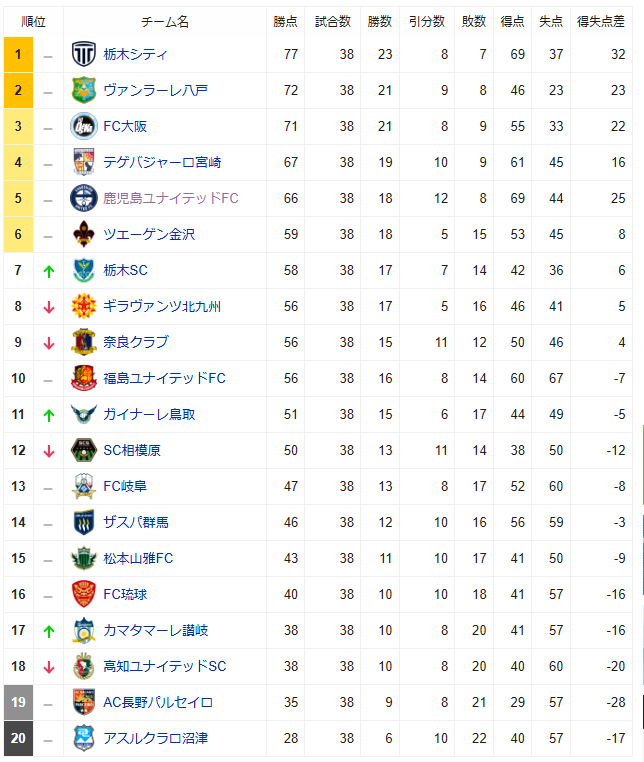The width and height of the screenshot is (644, 762).
Task: Click the FC琉球 orange crest icon
Action: (83, 594)
